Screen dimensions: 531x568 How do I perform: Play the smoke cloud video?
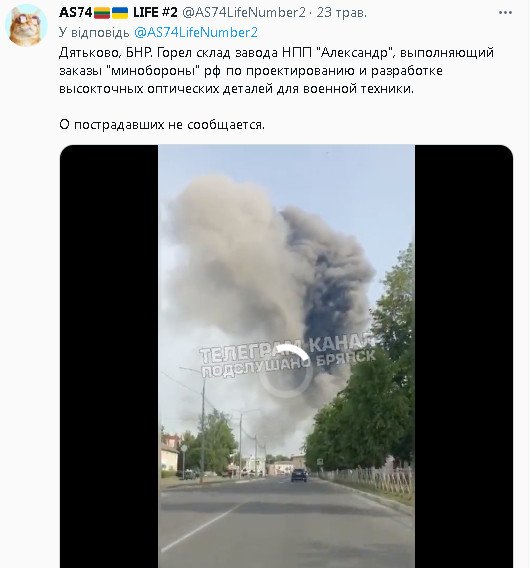pyautogui.click(x=286, y=356)
